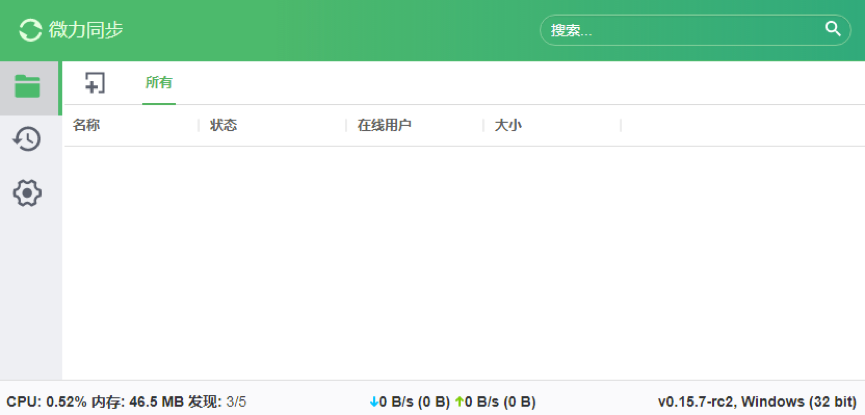Open the settings gear in sidebar
The width and height of the screenshot is (865, 415).
click(x=27, y=192)
